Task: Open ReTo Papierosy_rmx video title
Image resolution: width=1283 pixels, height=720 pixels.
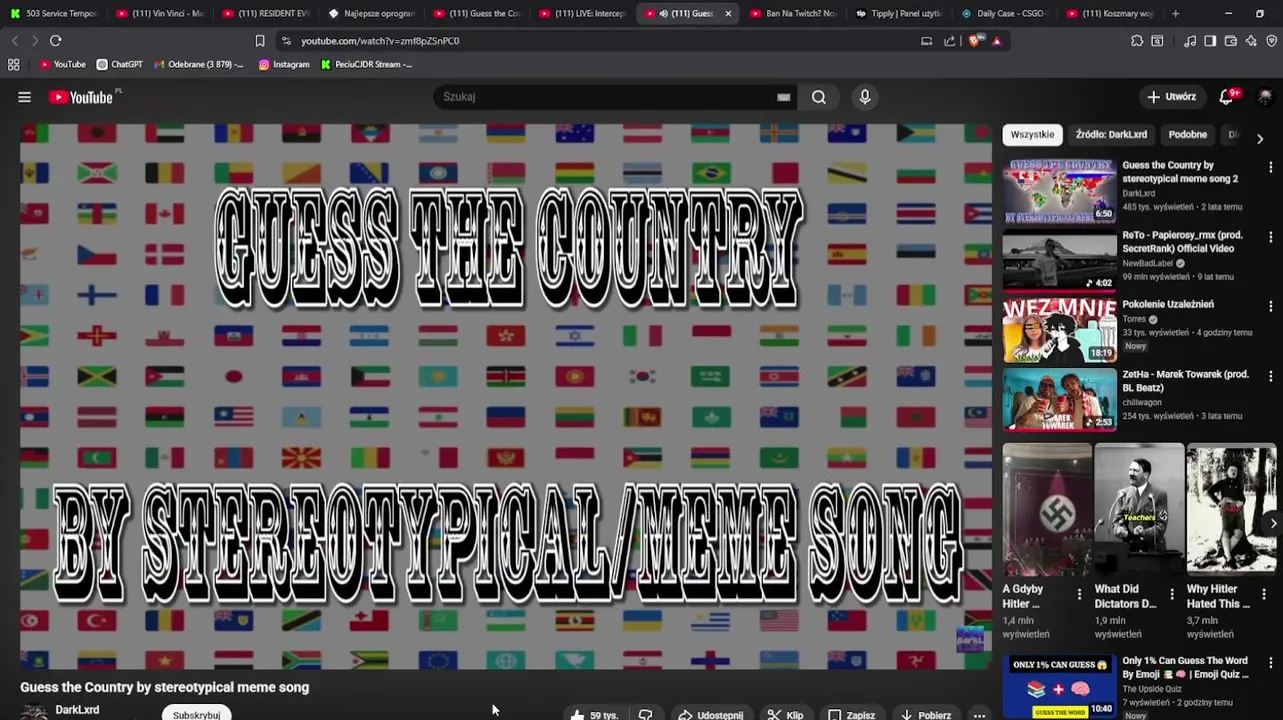Action: tap(1182, 242)
